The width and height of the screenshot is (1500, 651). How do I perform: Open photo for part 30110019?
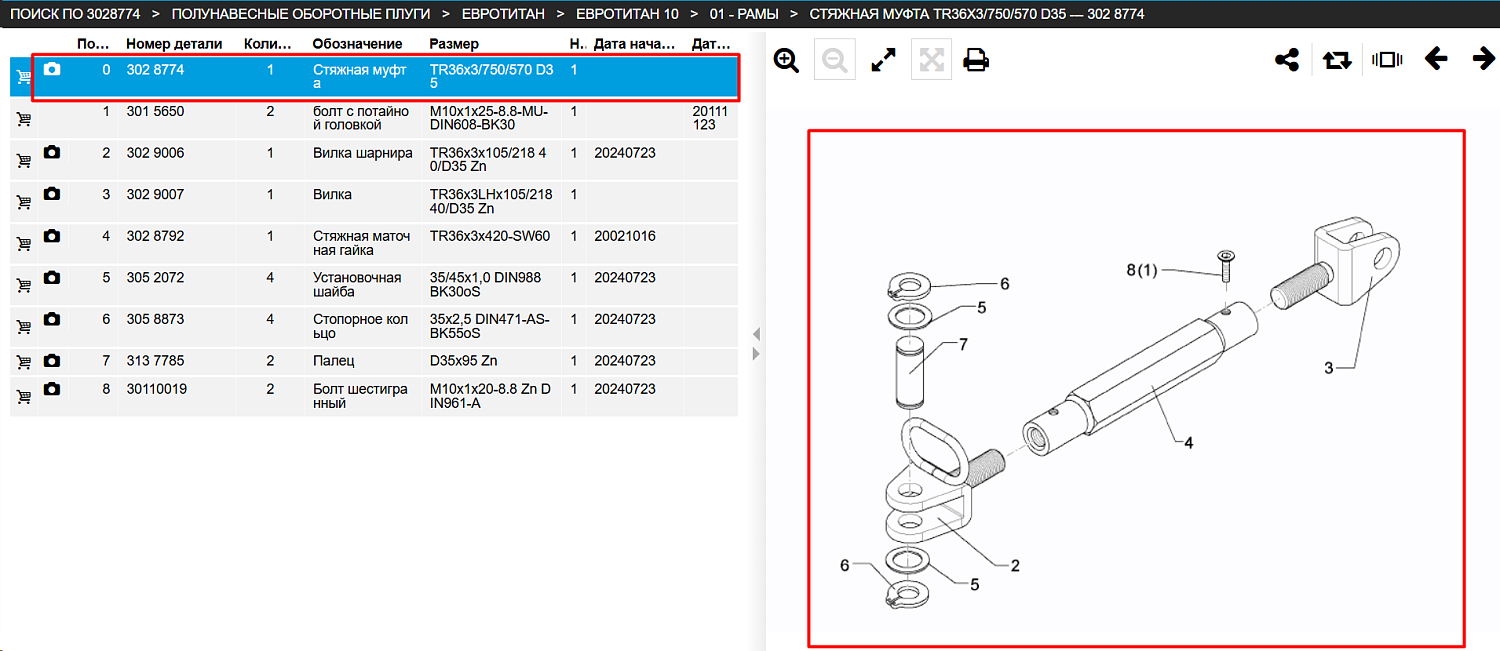point(52,388)
